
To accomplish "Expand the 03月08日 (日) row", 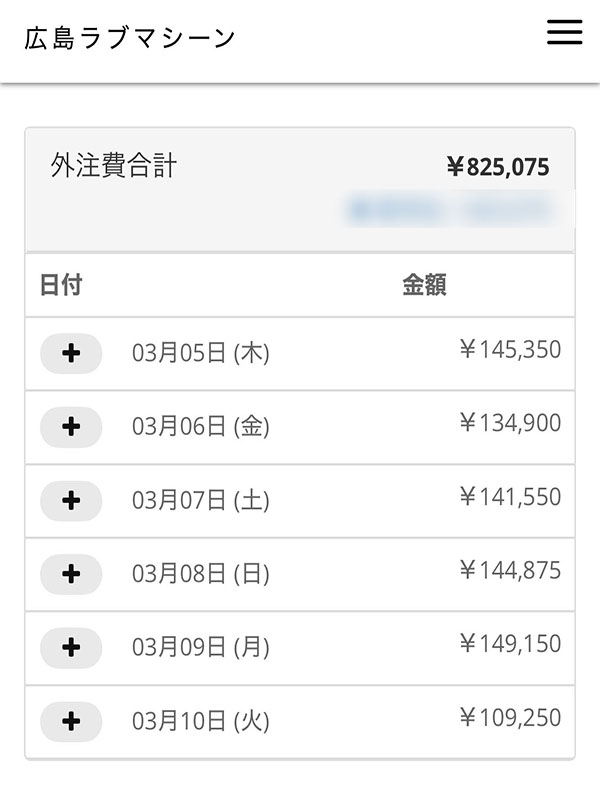I will click(71, 574).
